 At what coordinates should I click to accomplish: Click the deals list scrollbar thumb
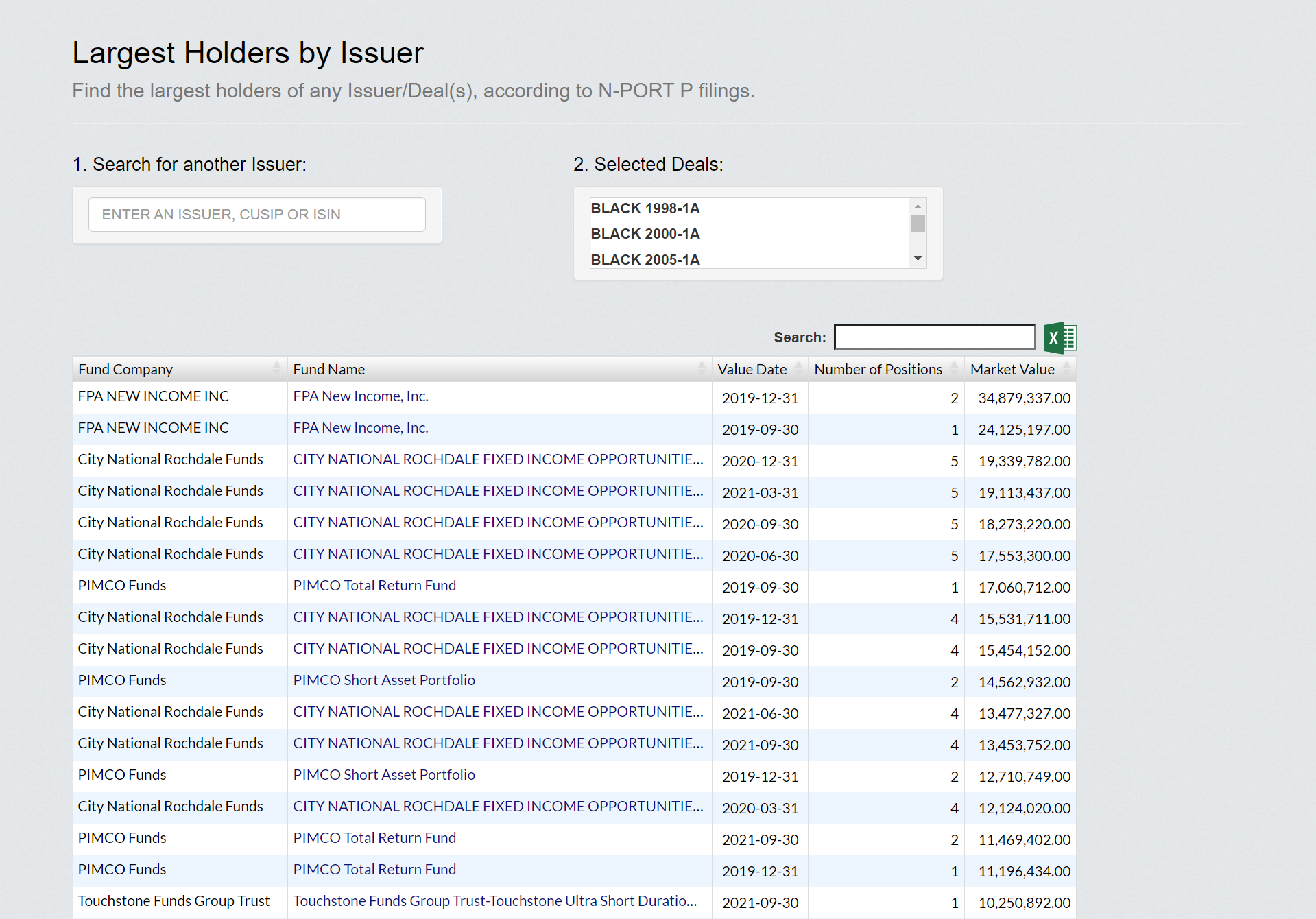point(918,223)
